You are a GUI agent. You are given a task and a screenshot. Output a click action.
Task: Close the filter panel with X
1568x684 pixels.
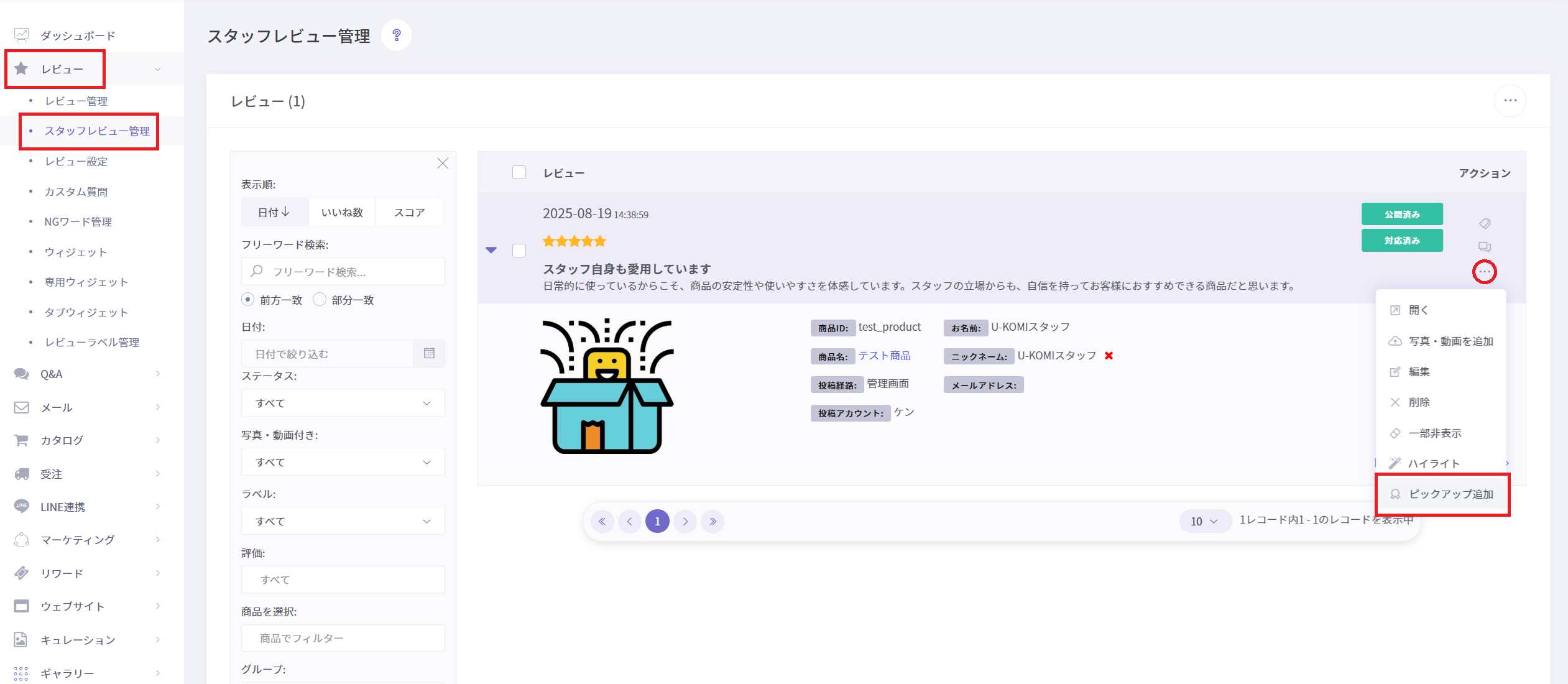[x=443, y=164]
